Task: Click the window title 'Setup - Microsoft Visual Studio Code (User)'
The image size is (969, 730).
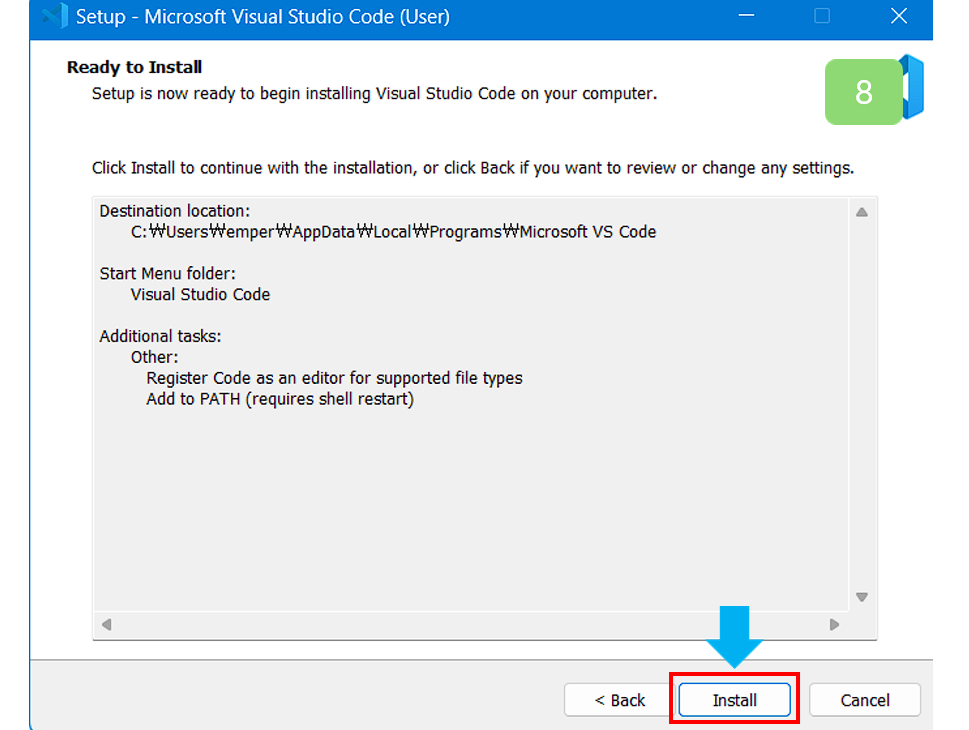Action: [263, 17]
